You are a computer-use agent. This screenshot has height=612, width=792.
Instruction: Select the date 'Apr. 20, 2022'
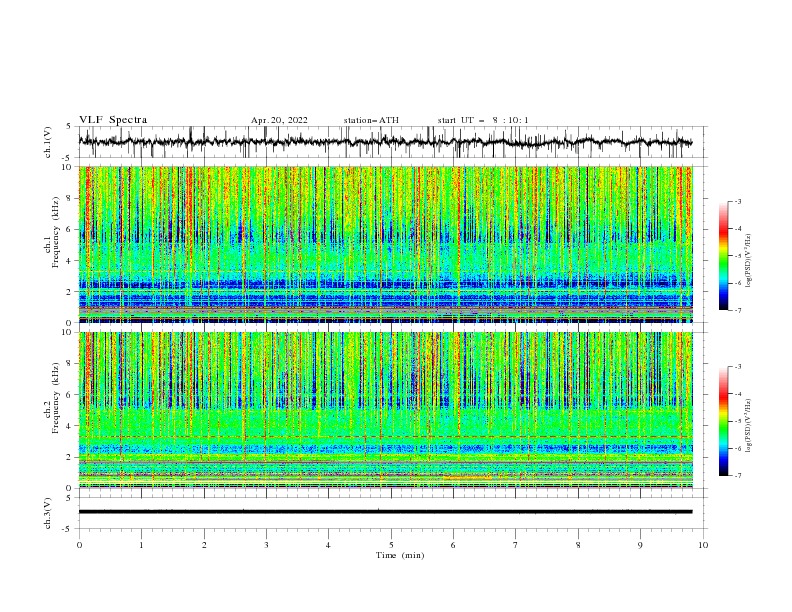click(x=279, y=120)
